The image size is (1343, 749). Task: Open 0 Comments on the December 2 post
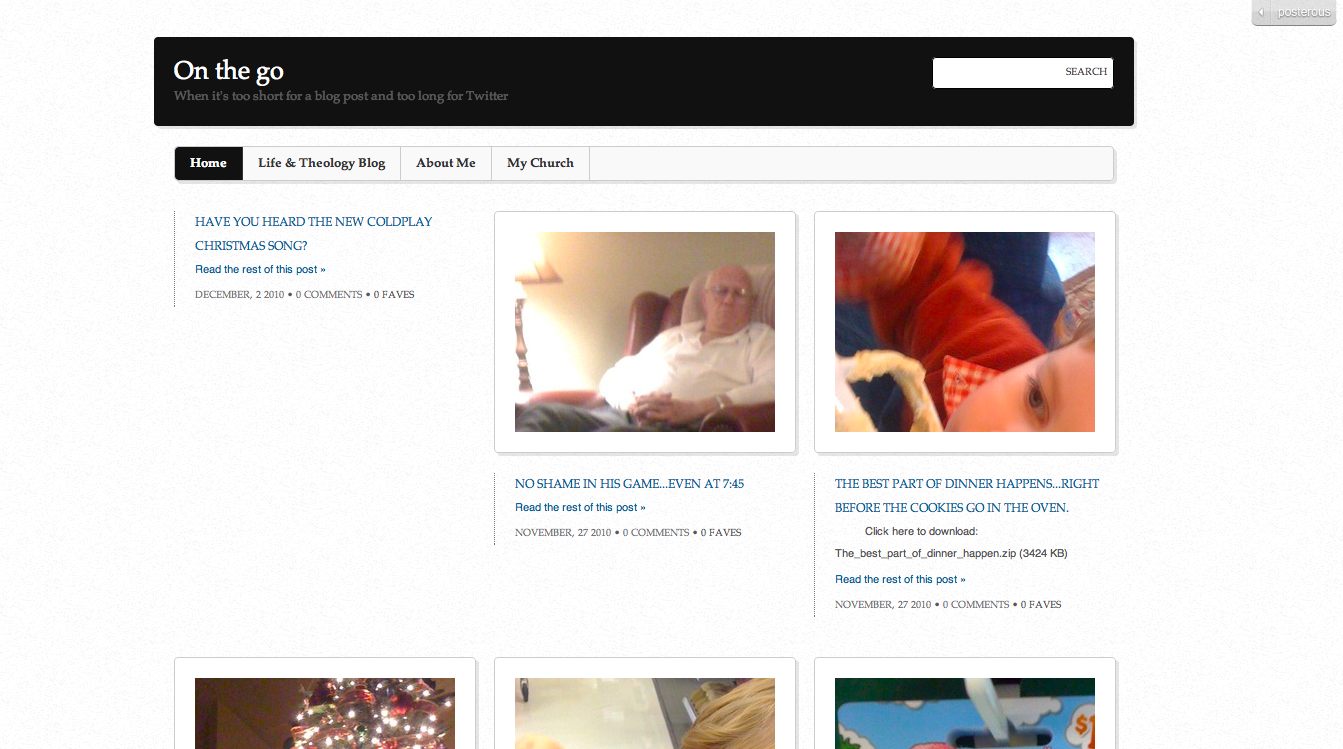point(328,295)
